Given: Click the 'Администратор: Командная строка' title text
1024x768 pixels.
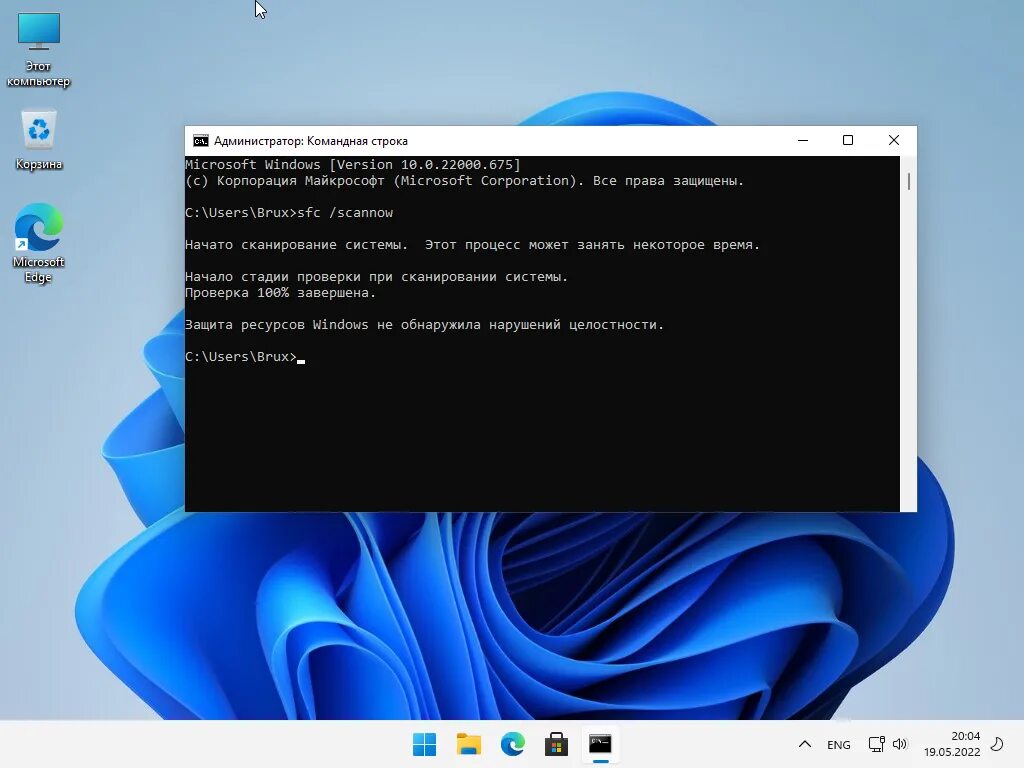Looking at the screenshot, I should (311, 141).
